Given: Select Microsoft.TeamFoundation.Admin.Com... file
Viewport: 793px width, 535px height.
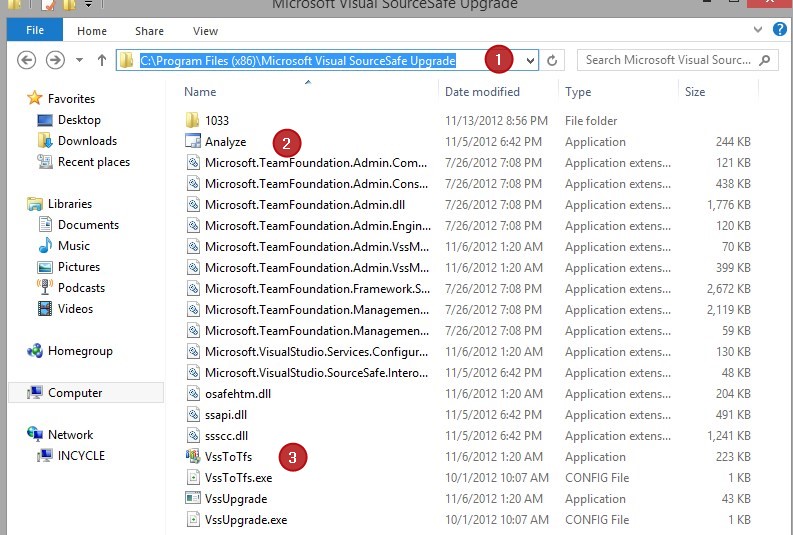Looking at the screenshot, I should coord(316,163).
